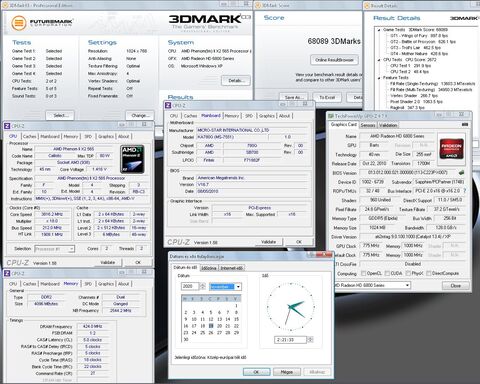Click the CPU-Z icon in the Mainboard window title bar
Image resolution: width=480 pixels, height=384 pixels.
(168, 105)
